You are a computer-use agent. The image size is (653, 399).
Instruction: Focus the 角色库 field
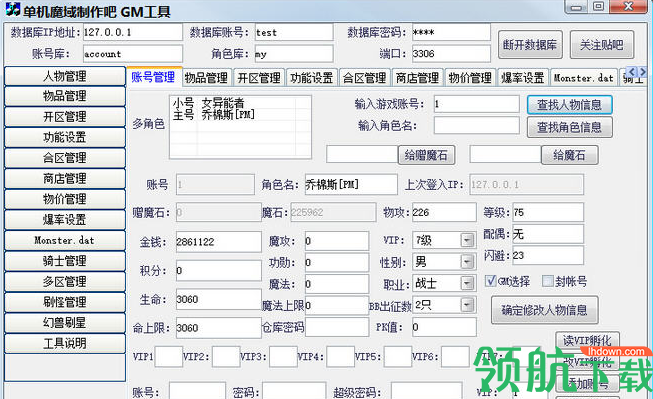tap(294, 54)
